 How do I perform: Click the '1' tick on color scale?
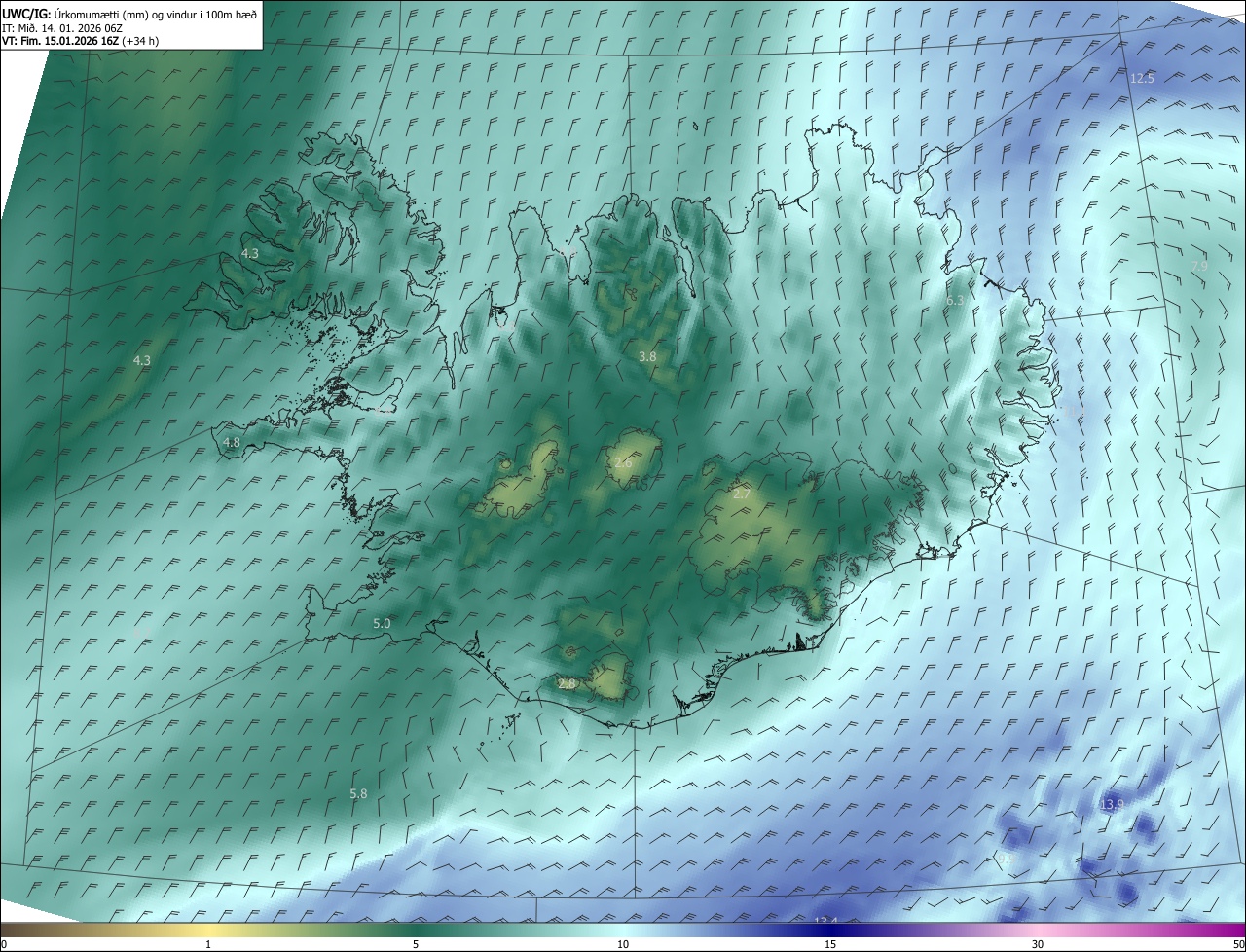click(x=208, y=944)
